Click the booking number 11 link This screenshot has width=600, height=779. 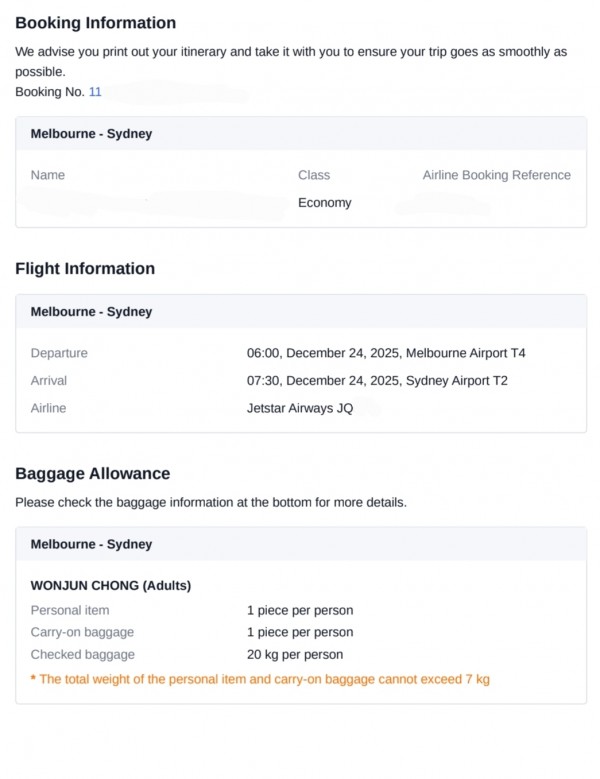[95, 92]
